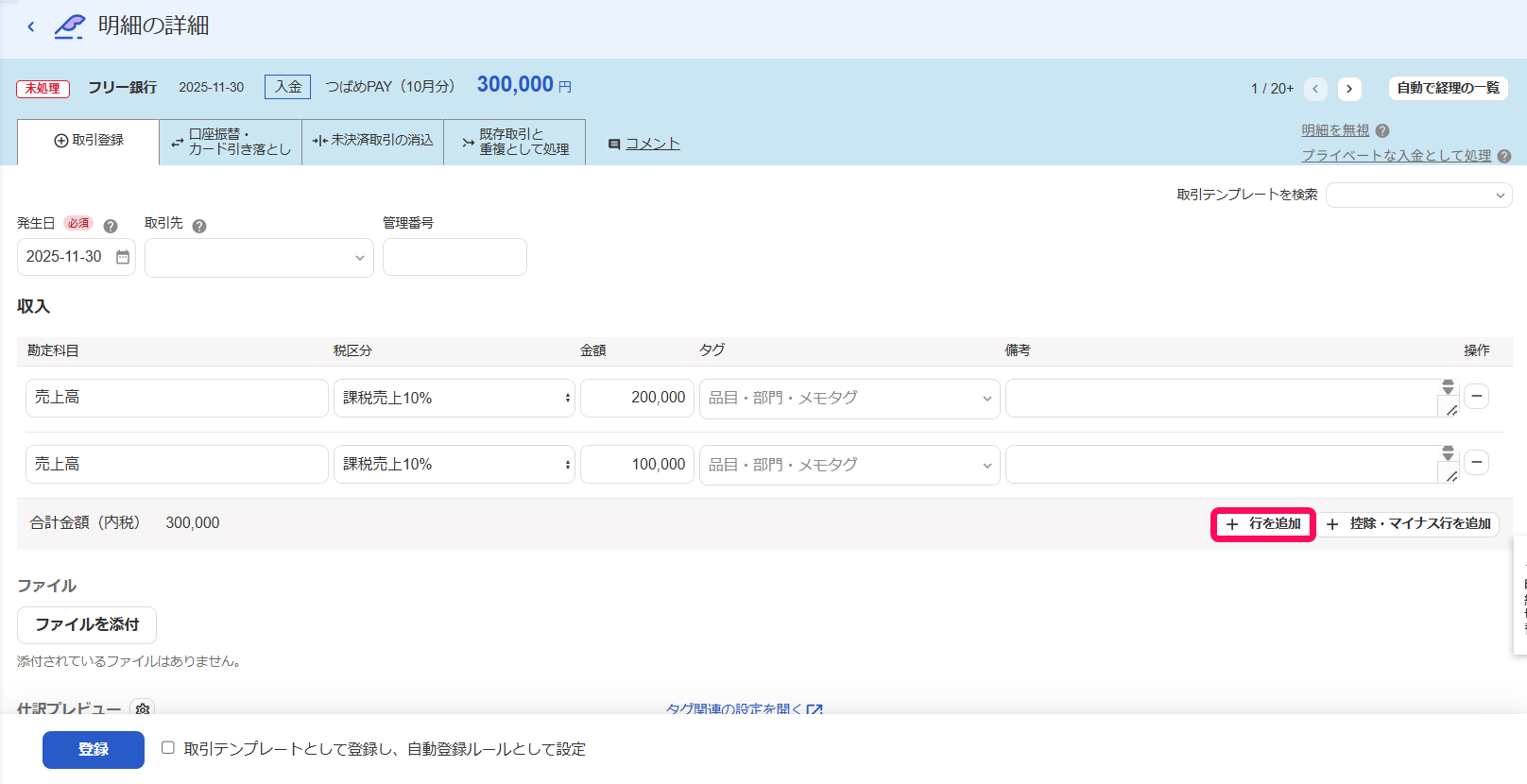Click help icon next to 発生日
Viewport: 1527px width, 784px height.
click(111, 226)
